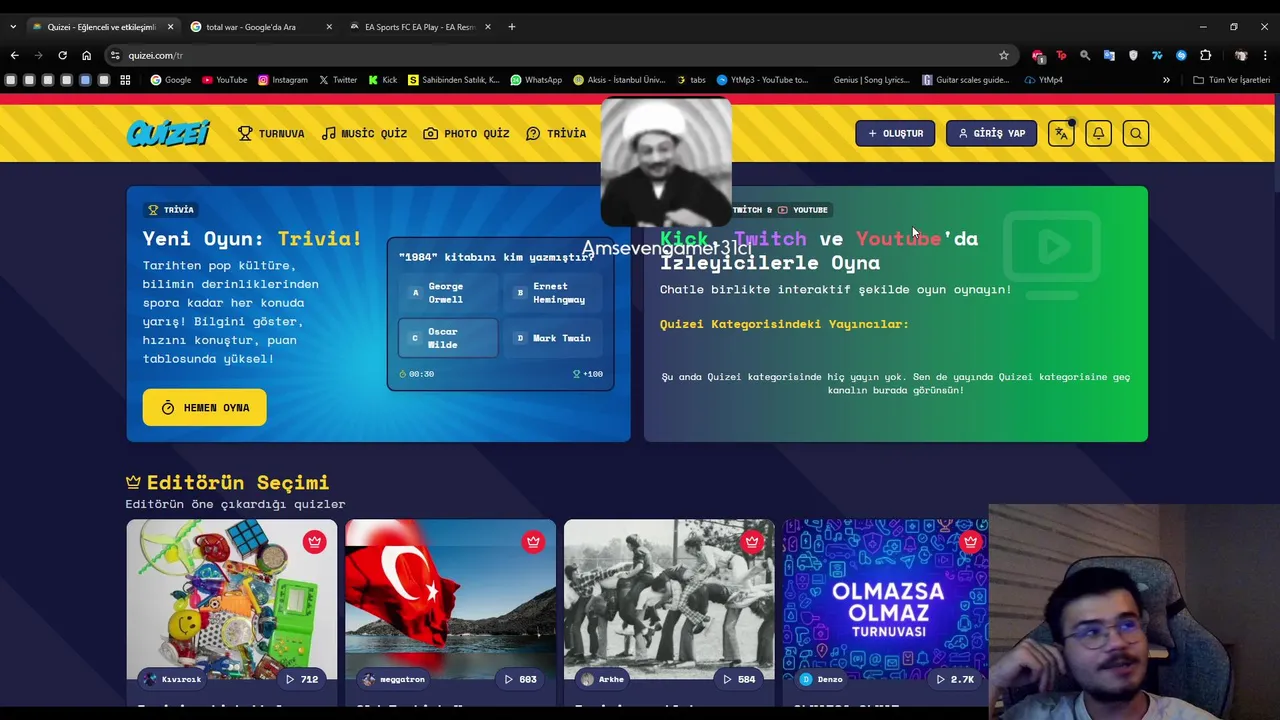Show hidden bookmarks with the double chevron
Viewport: 1280px width, 720px height.
pos(1166,80)
